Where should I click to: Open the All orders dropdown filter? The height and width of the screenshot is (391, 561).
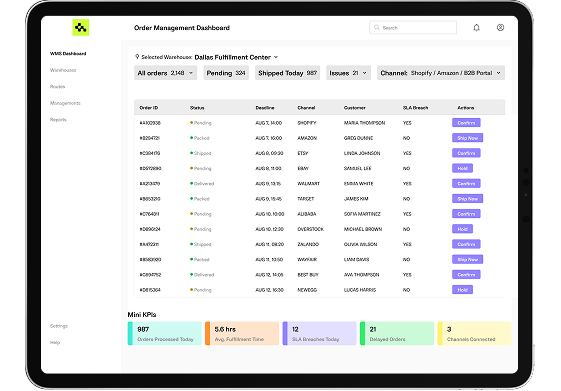(x=165, y=73)
